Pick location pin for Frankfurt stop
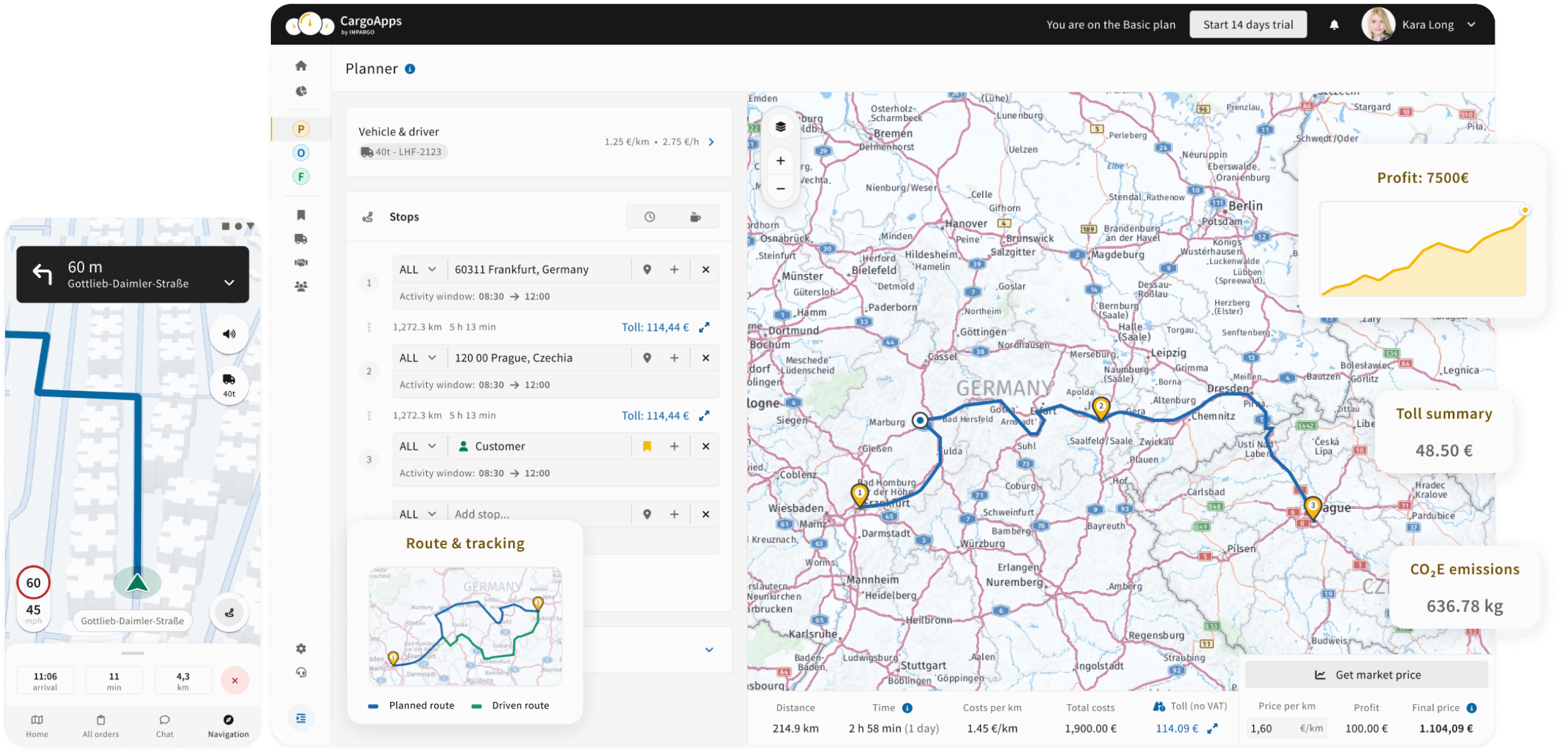The height and width of the screenshot is (753, 1568). pyautogui.click(x=647, y=270)
